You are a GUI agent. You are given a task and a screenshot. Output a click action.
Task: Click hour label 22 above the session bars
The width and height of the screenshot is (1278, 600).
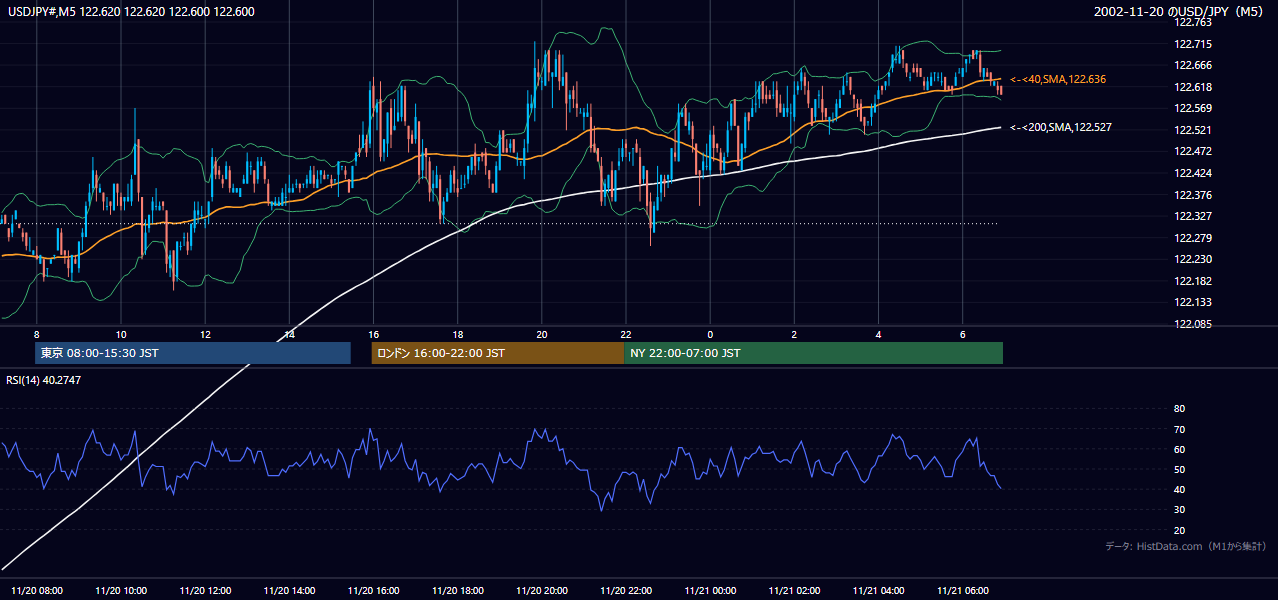pyautogui.click(x=625, y=334)
